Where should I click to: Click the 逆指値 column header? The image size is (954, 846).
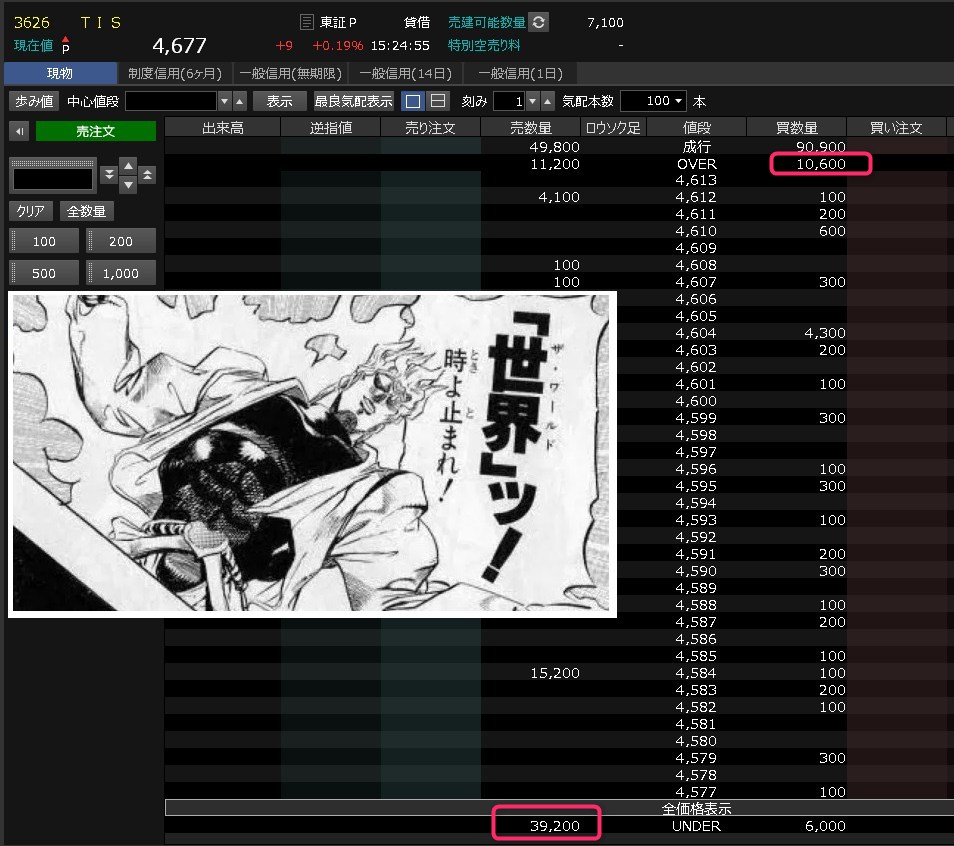point(331,128)
